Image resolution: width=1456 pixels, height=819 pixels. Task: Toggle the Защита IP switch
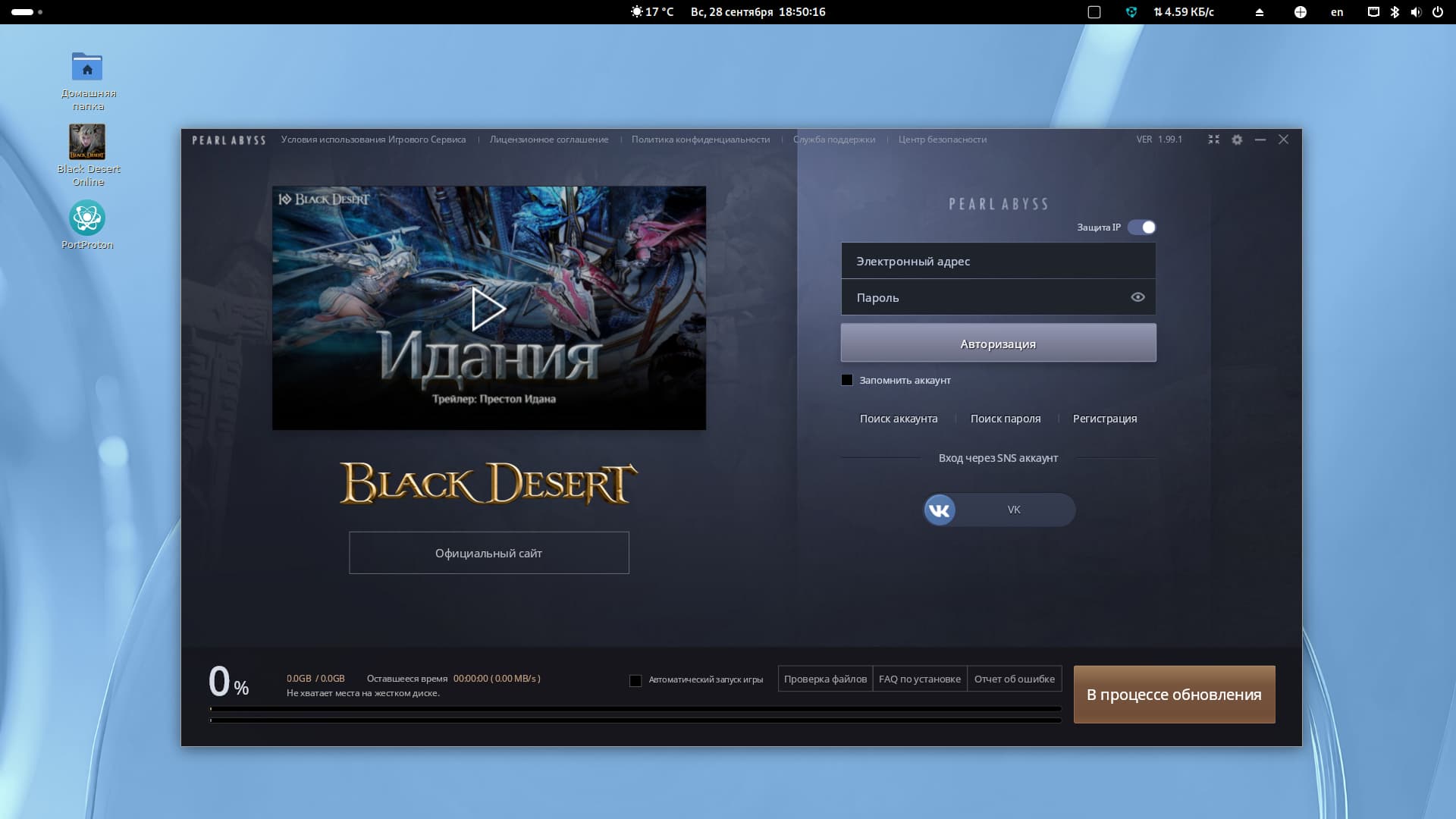coord(1141,227)
